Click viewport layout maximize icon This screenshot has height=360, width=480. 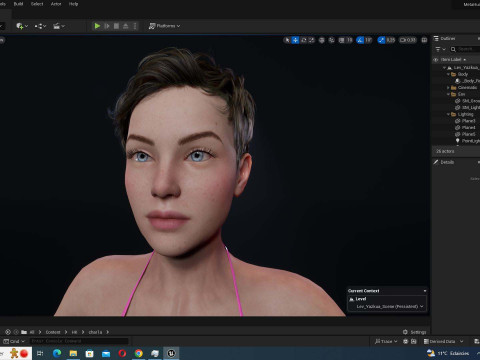tap(424, 40)
